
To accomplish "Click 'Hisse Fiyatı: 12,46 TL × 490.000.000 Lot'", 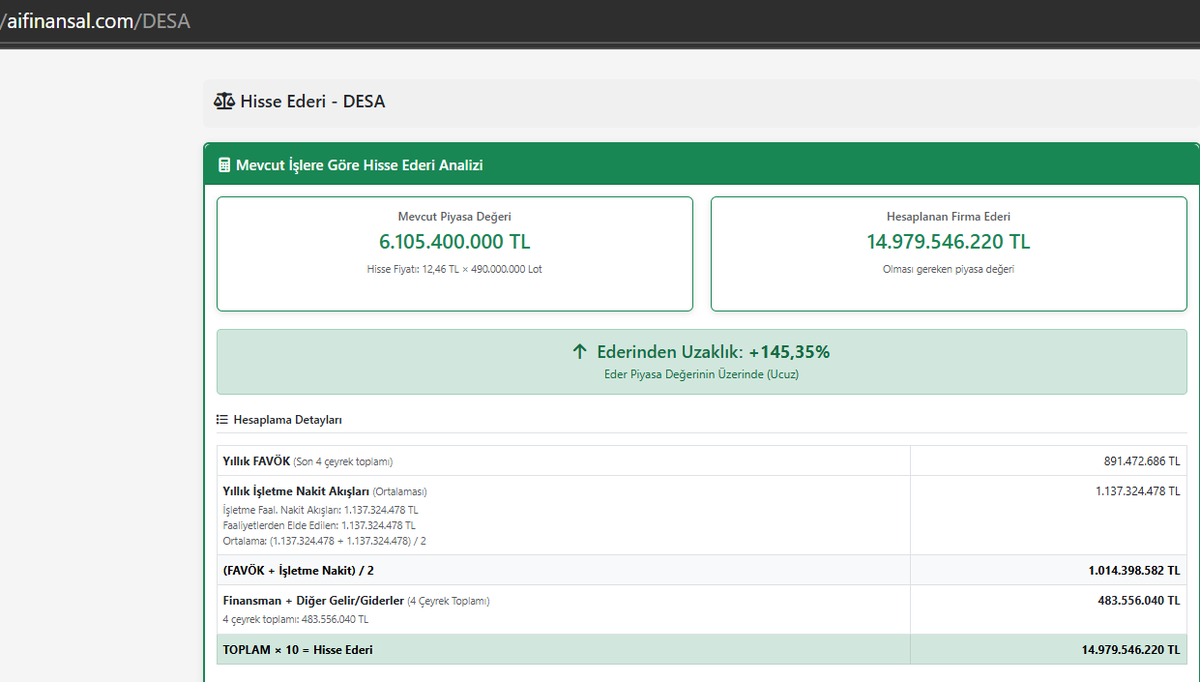I will [455, 269].
